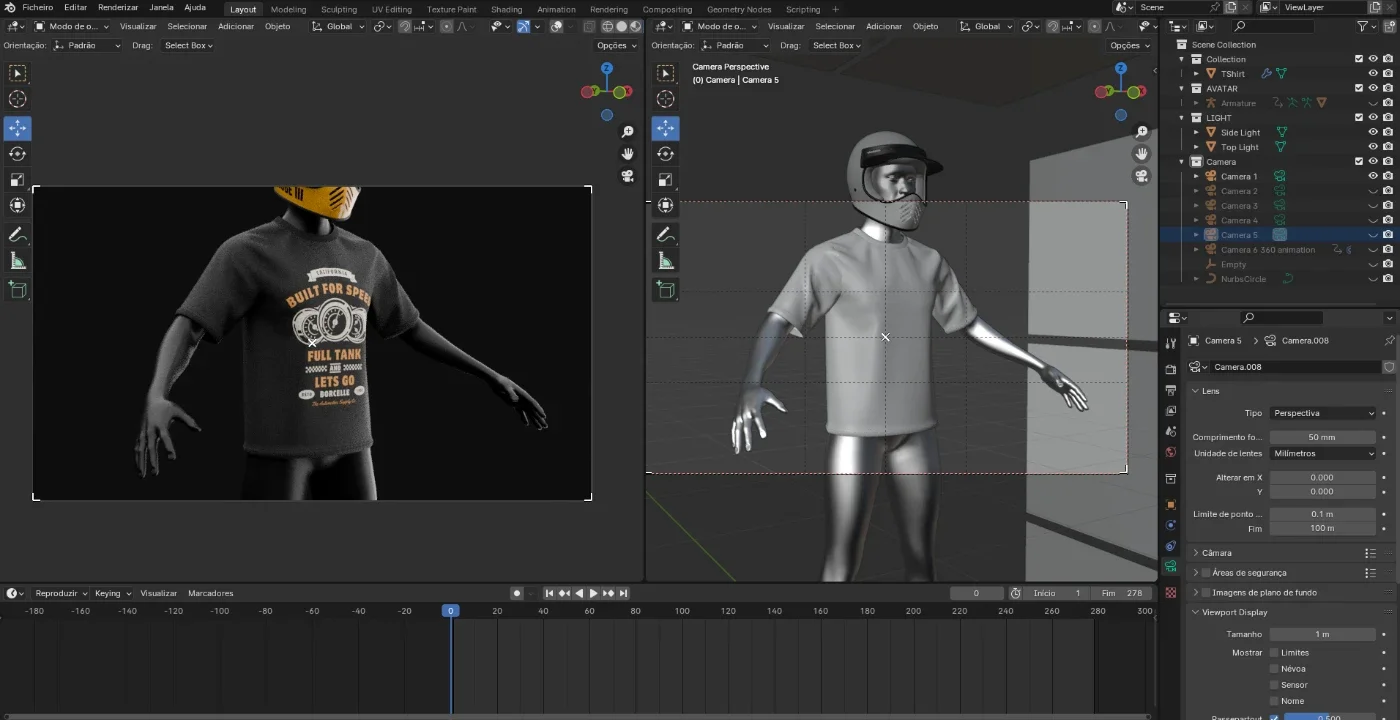Select the Annotate tool in right viewport

point(665,235)
